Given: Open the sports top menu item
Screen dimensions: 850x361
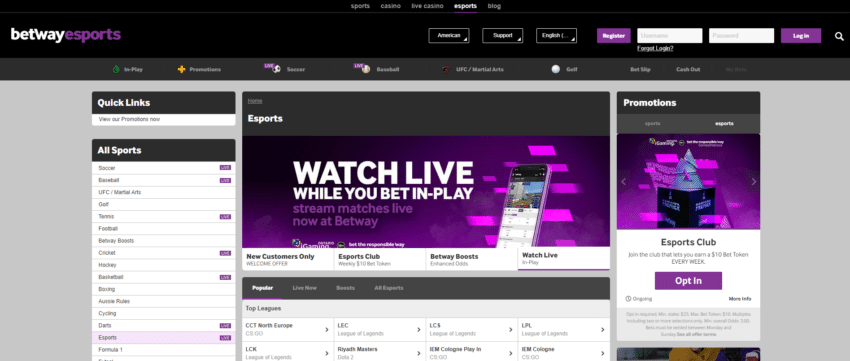Looking at the screenshot, I should point(360,6).
